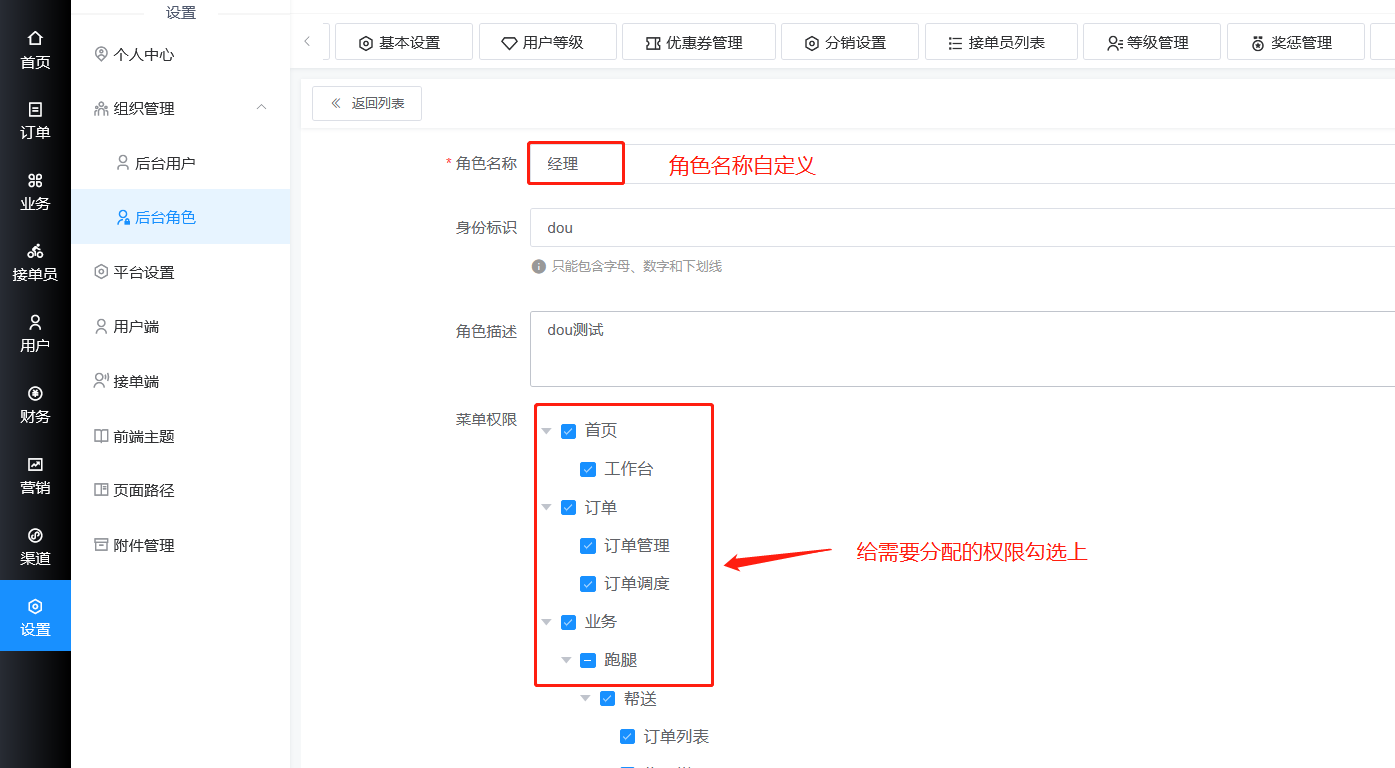The image size is (1395, 768).
Task: Uncheck the 首页 checkbox
Action: [x=569, y=431]
